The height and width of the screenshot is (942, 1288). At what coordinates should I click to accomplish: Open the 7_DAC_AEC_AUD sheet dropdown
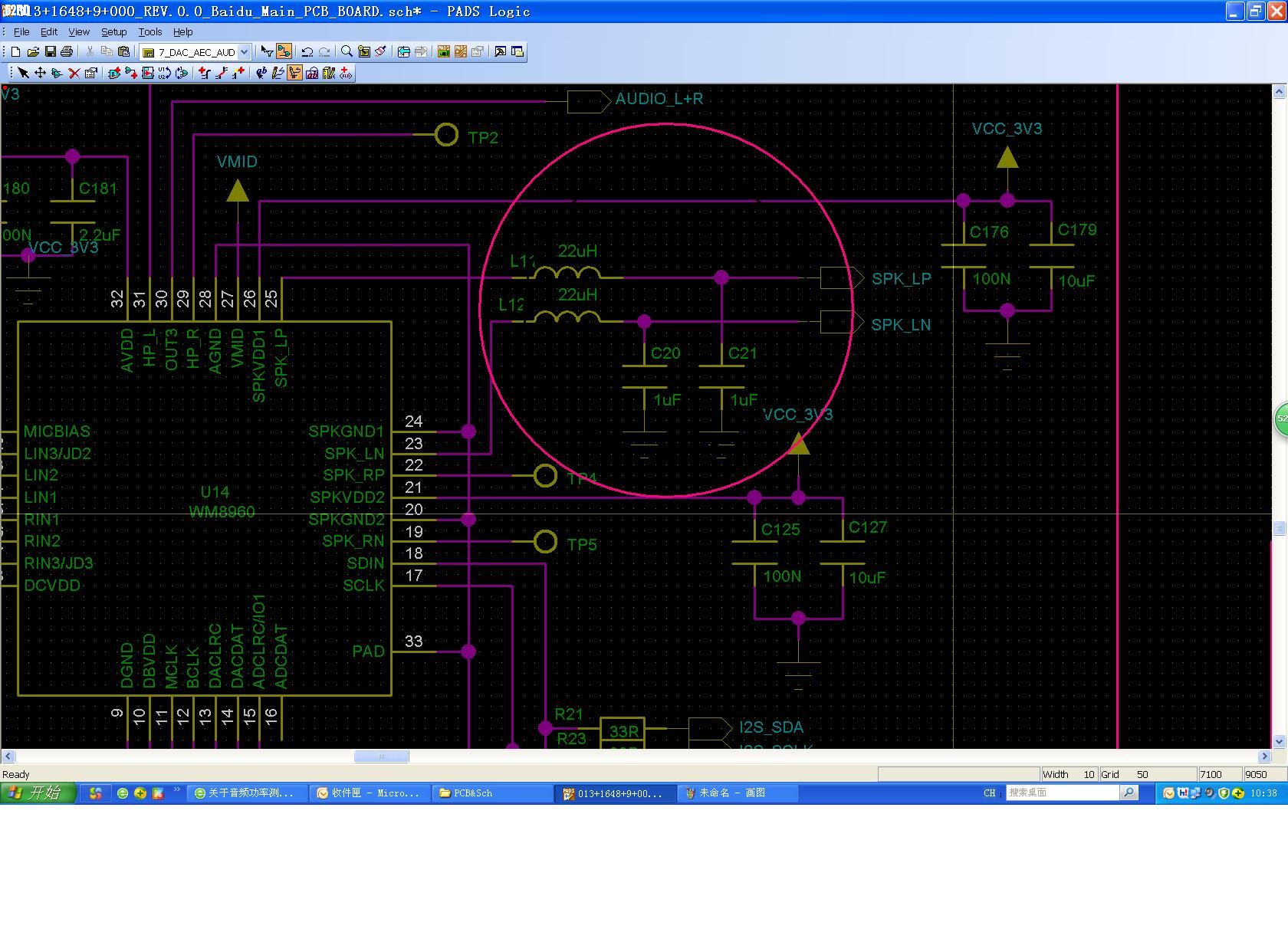[x=244, y=52]
